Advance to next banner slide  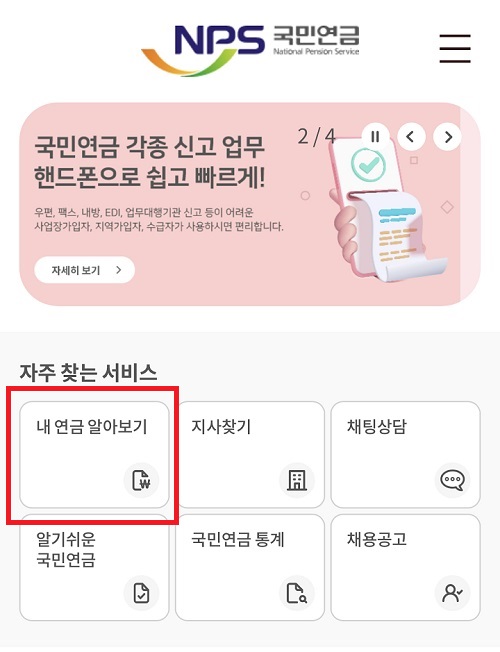click(x=447, y=137)
